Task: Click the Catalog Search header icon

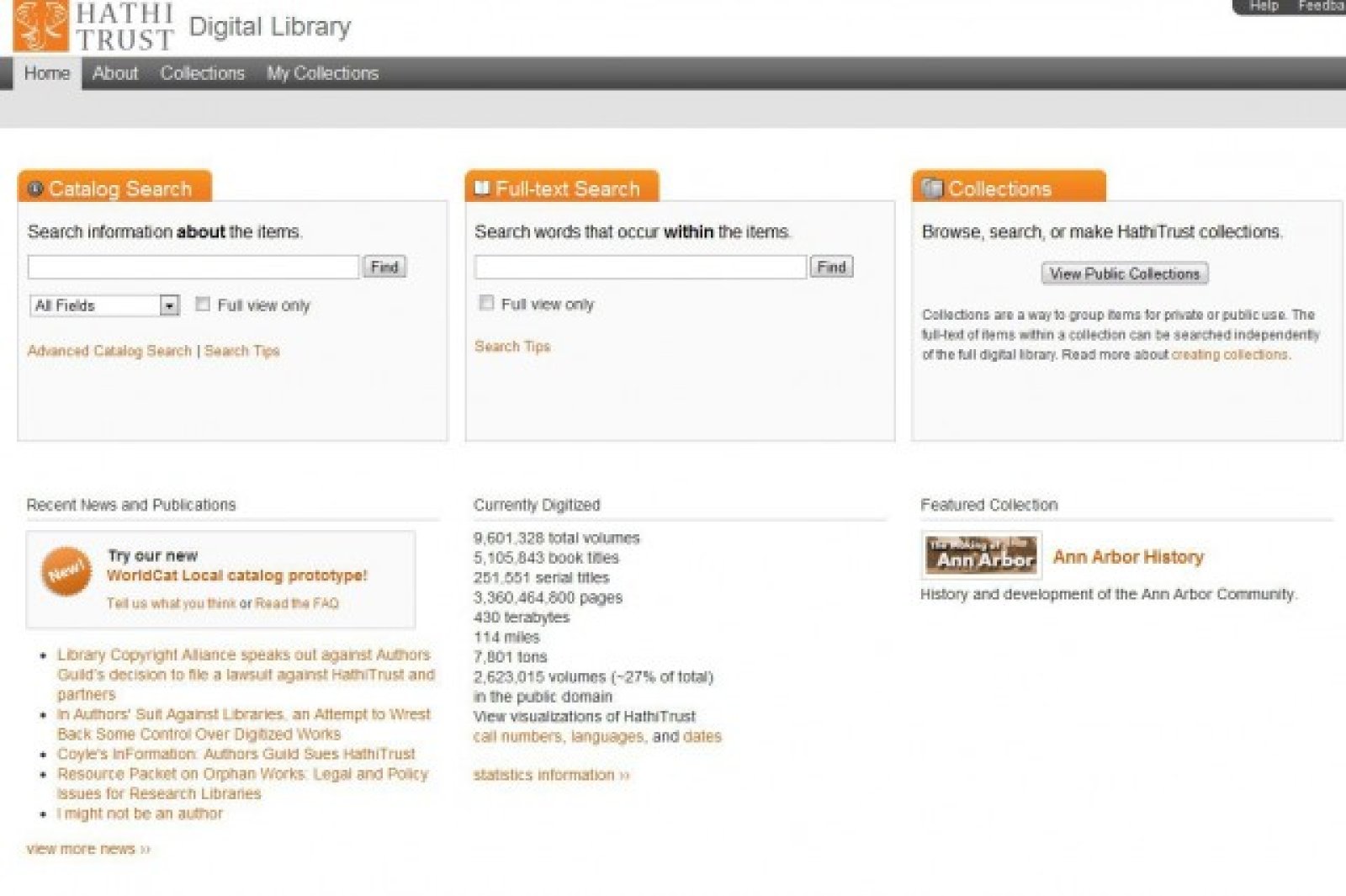Action: [x=34, y=188]
